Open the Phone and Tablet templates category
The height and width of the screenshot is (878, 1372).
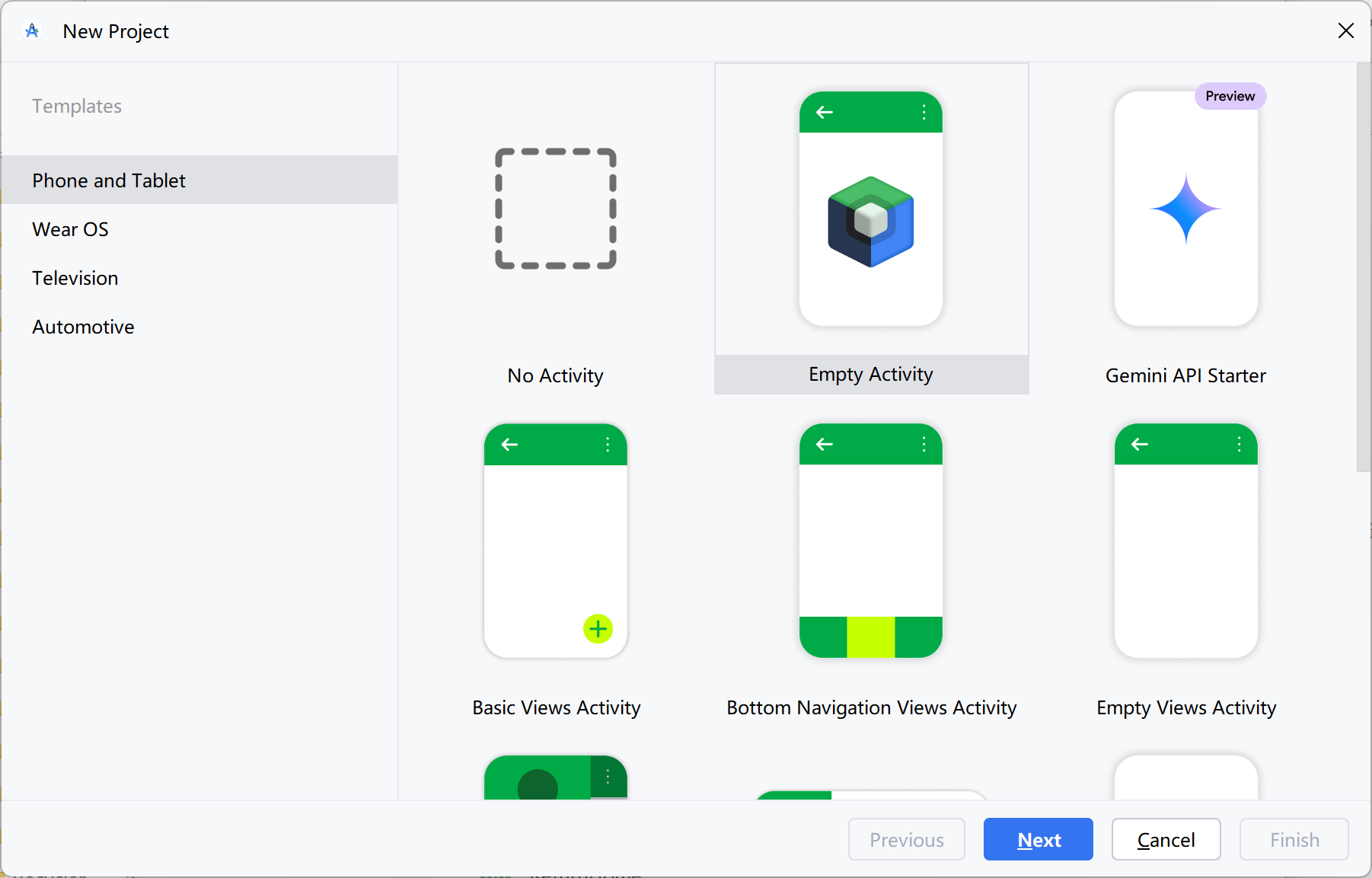pyautogui.click(x=199, y=180)
